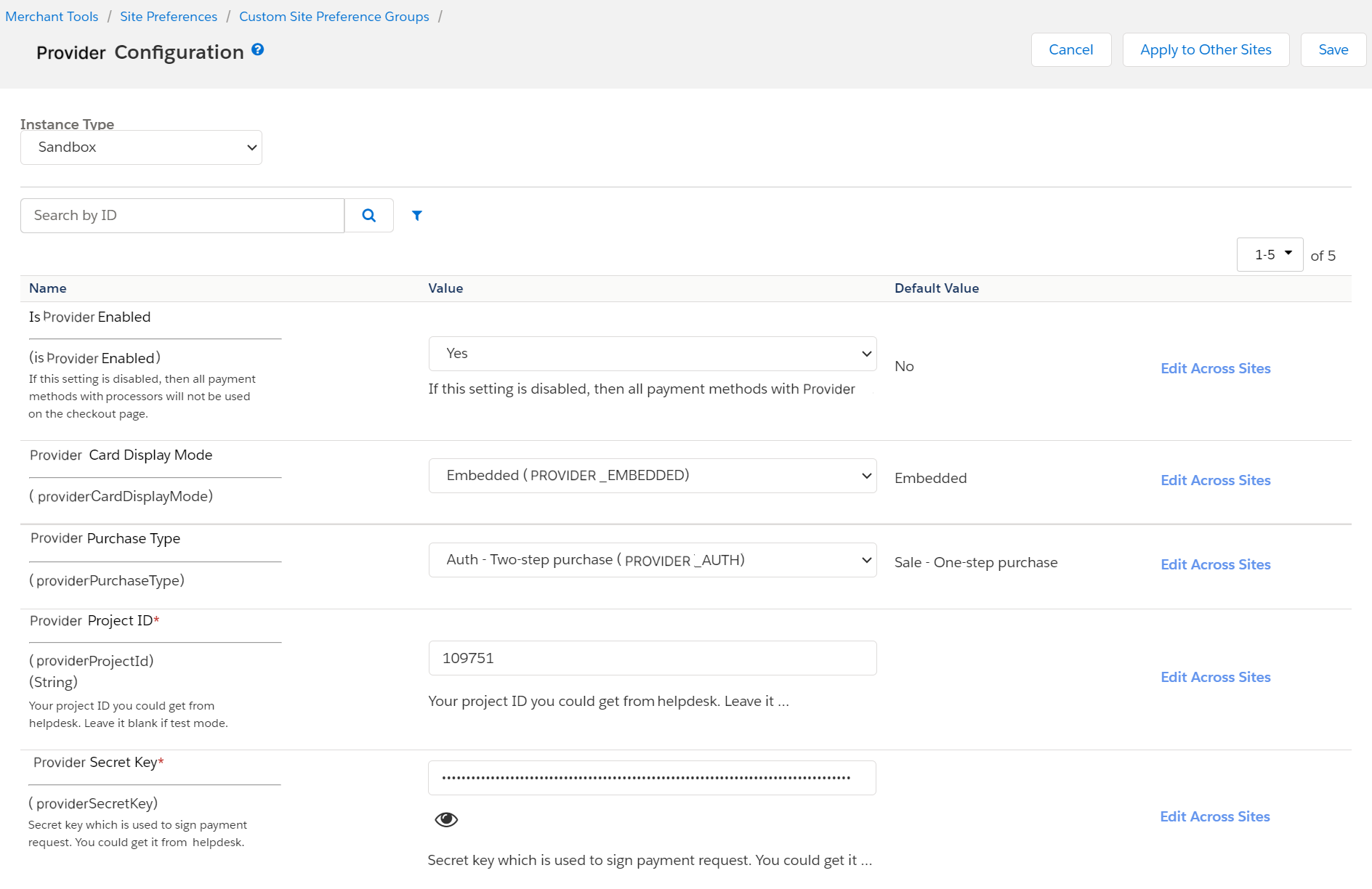Open the filter funnel icon
This screenshot has height=889, width=1372.
pos(417,216)
